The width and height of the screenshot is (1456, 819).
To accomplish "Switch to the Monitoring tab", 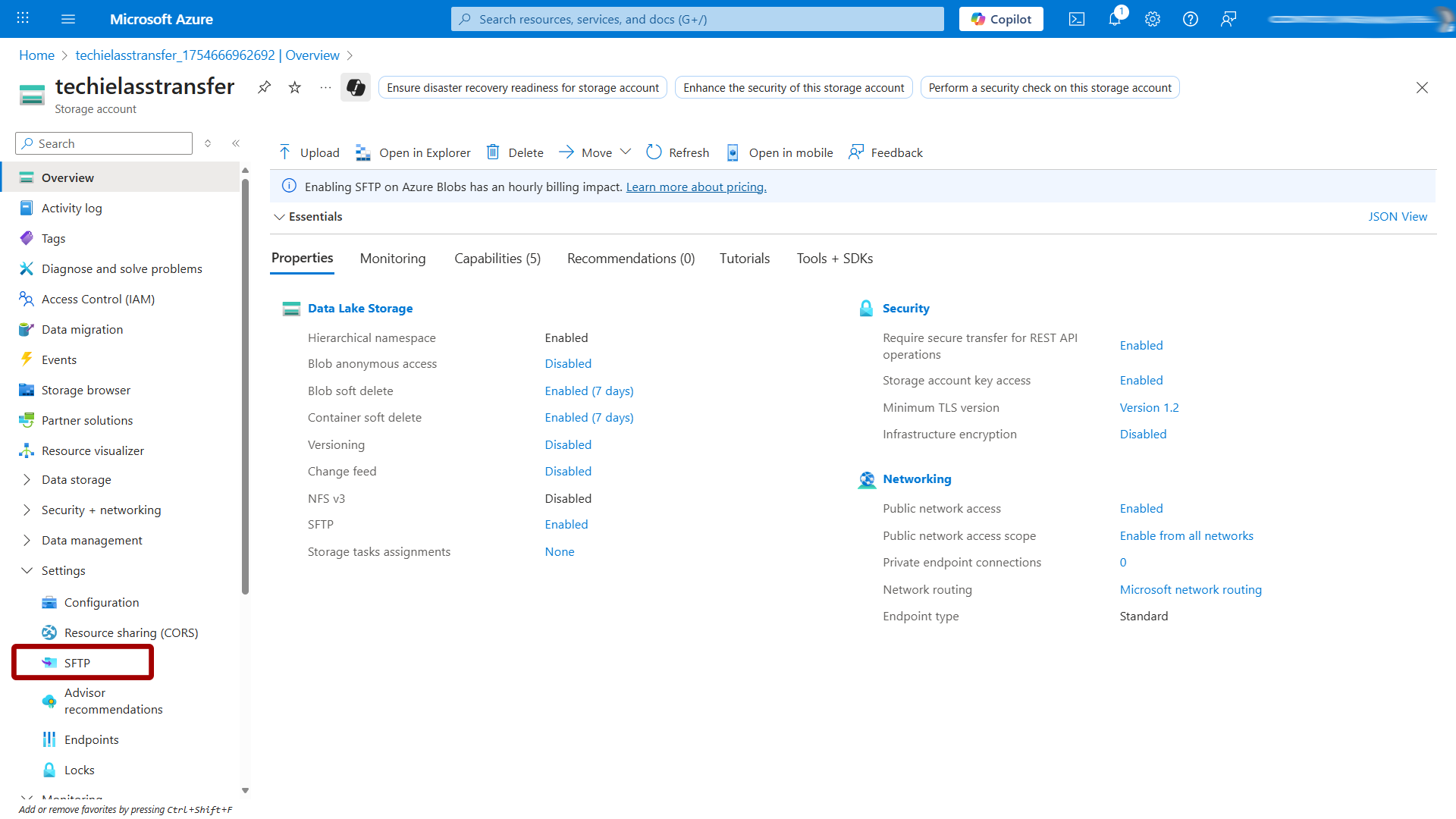I will pyautogui.click(x=393, y=259).
